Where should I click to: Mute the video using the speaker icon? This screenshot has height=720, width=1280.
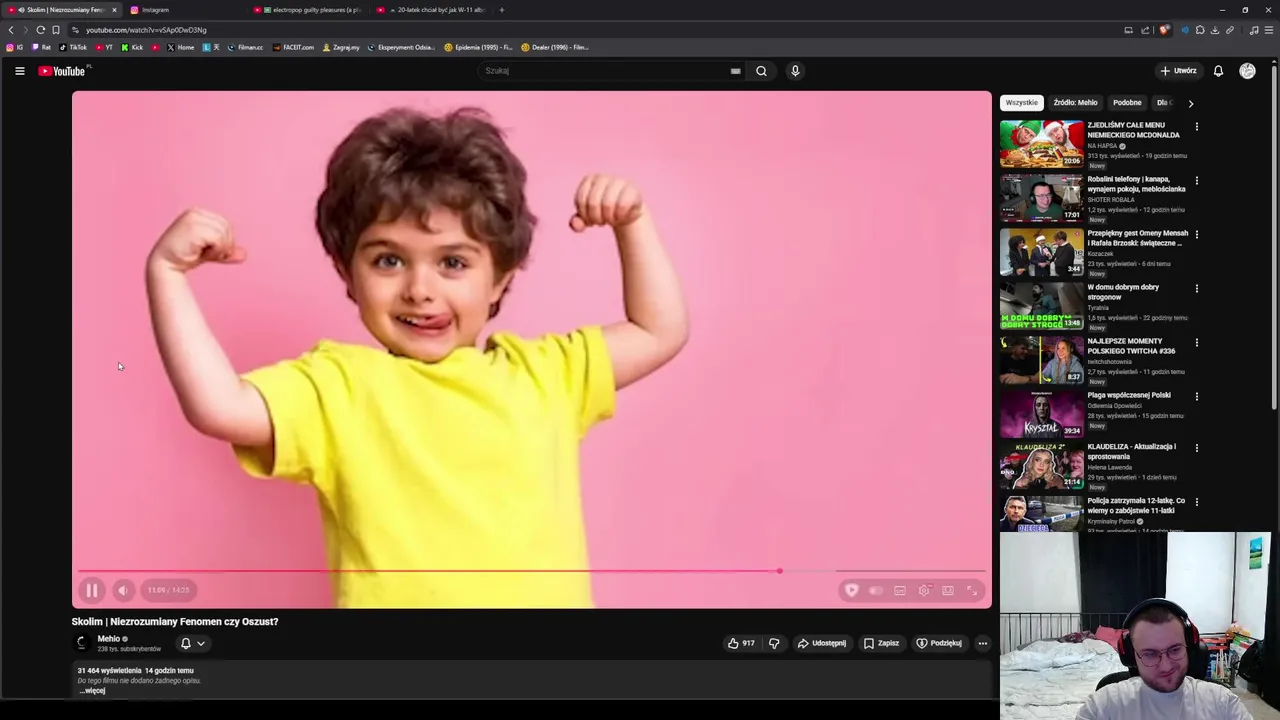(x=122, y=591)
